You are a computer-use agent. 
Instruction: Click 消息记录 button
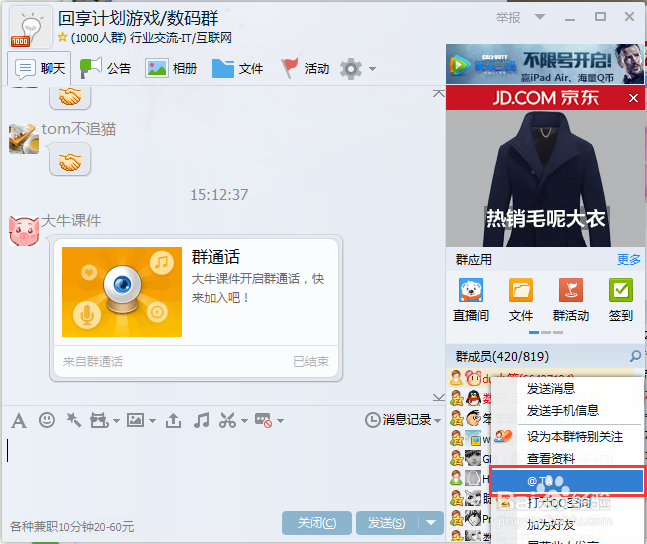(403, 420)
